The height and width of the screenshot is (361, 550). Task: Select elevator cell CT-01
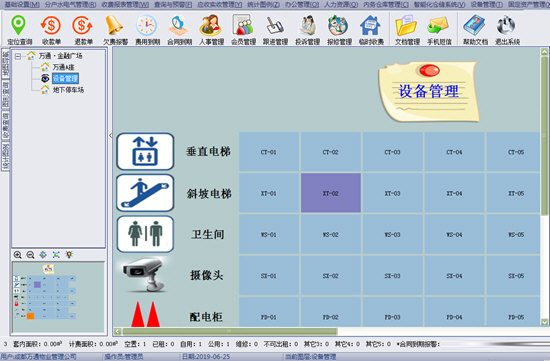(x=269, y=152)
